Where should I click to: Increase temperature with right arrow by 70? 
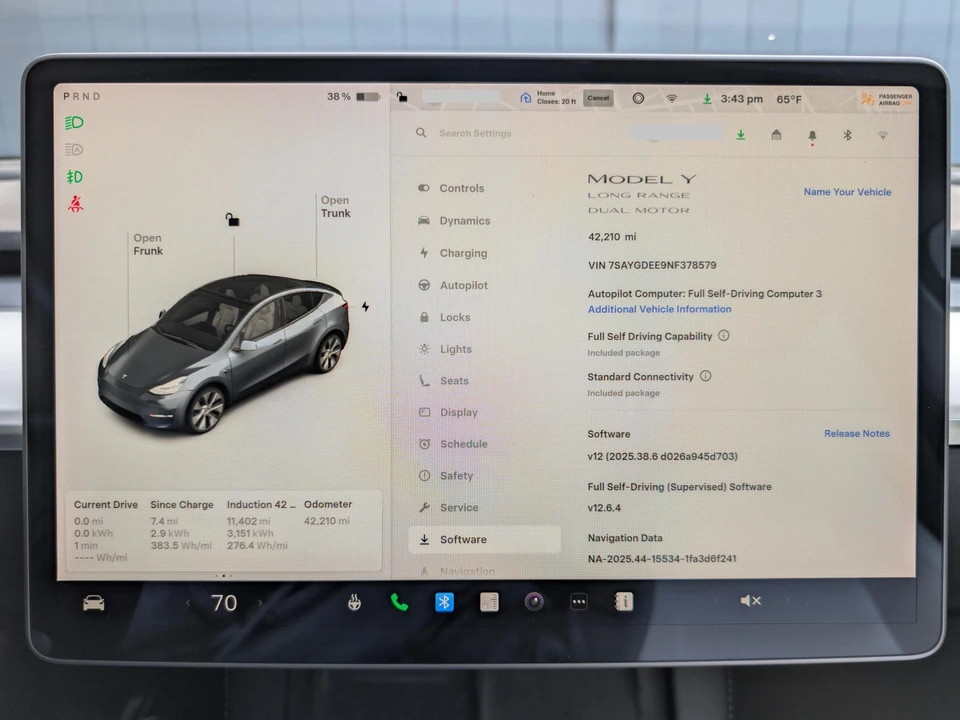[260, 603]
